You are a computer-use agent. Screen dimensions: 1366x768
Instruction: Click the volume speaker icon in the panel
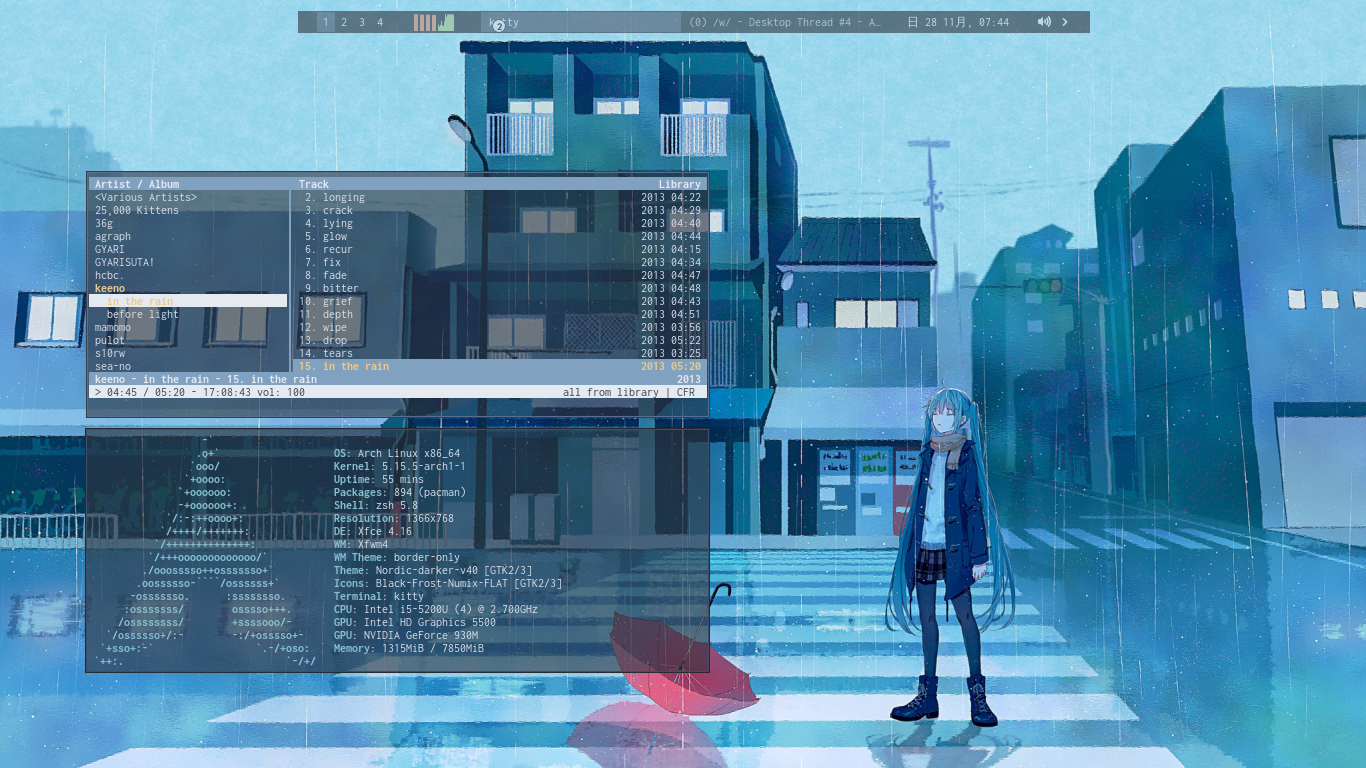[x=1044, y=22]
